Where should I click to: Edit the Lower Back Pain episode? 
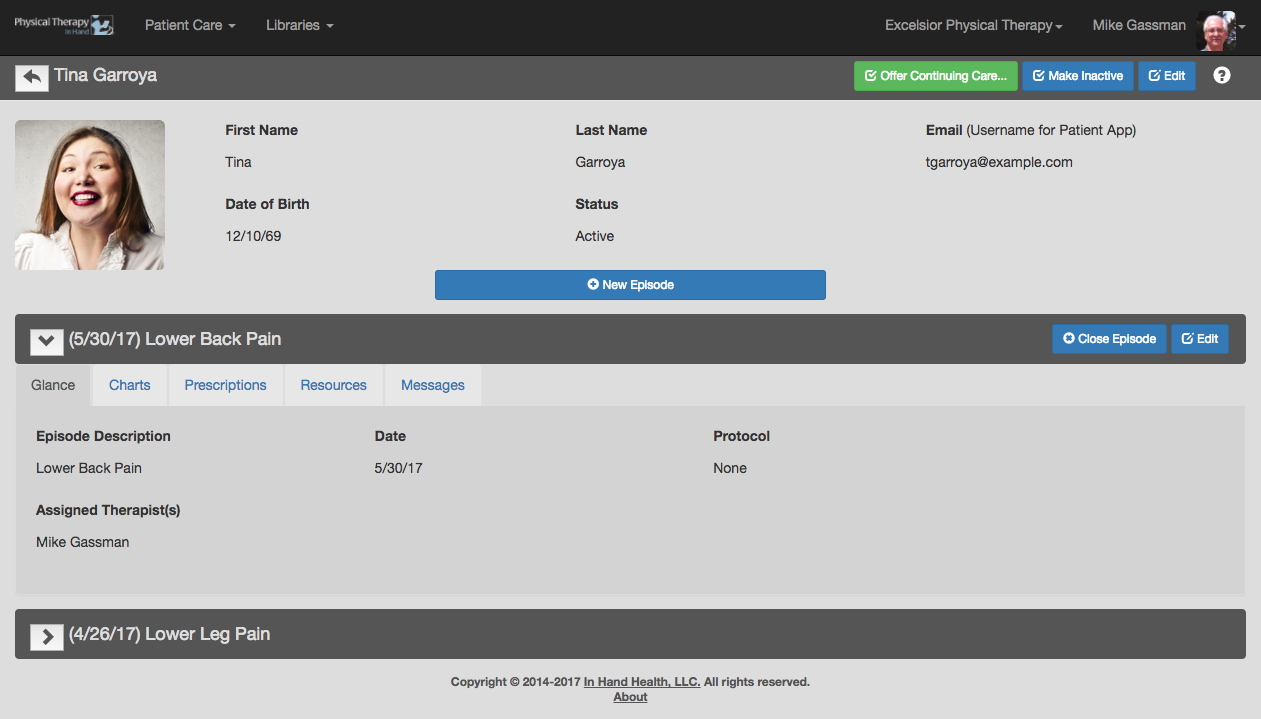pyautogui.click(x=1200, y=339)
